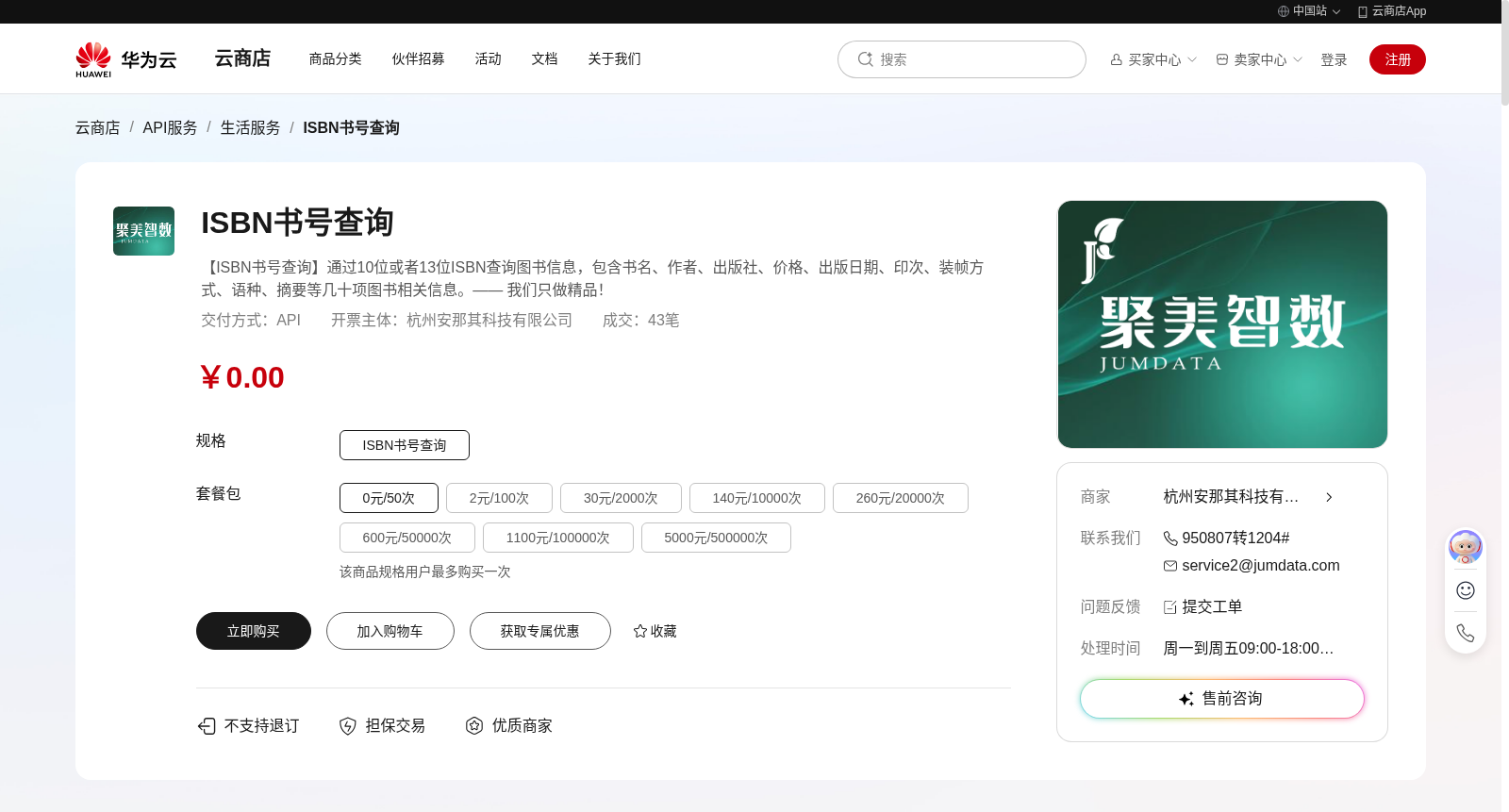1509x812 pixels.
Task: Select the 30元/2000次 package
Action: pos(621,498)
